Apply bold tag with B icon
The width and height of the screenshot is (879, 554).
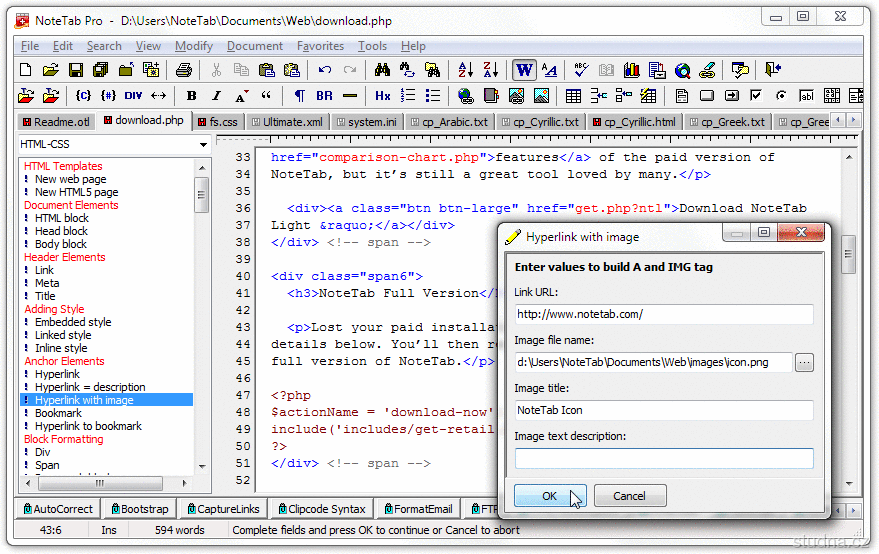pyautogui.click(x=191, y=96)
